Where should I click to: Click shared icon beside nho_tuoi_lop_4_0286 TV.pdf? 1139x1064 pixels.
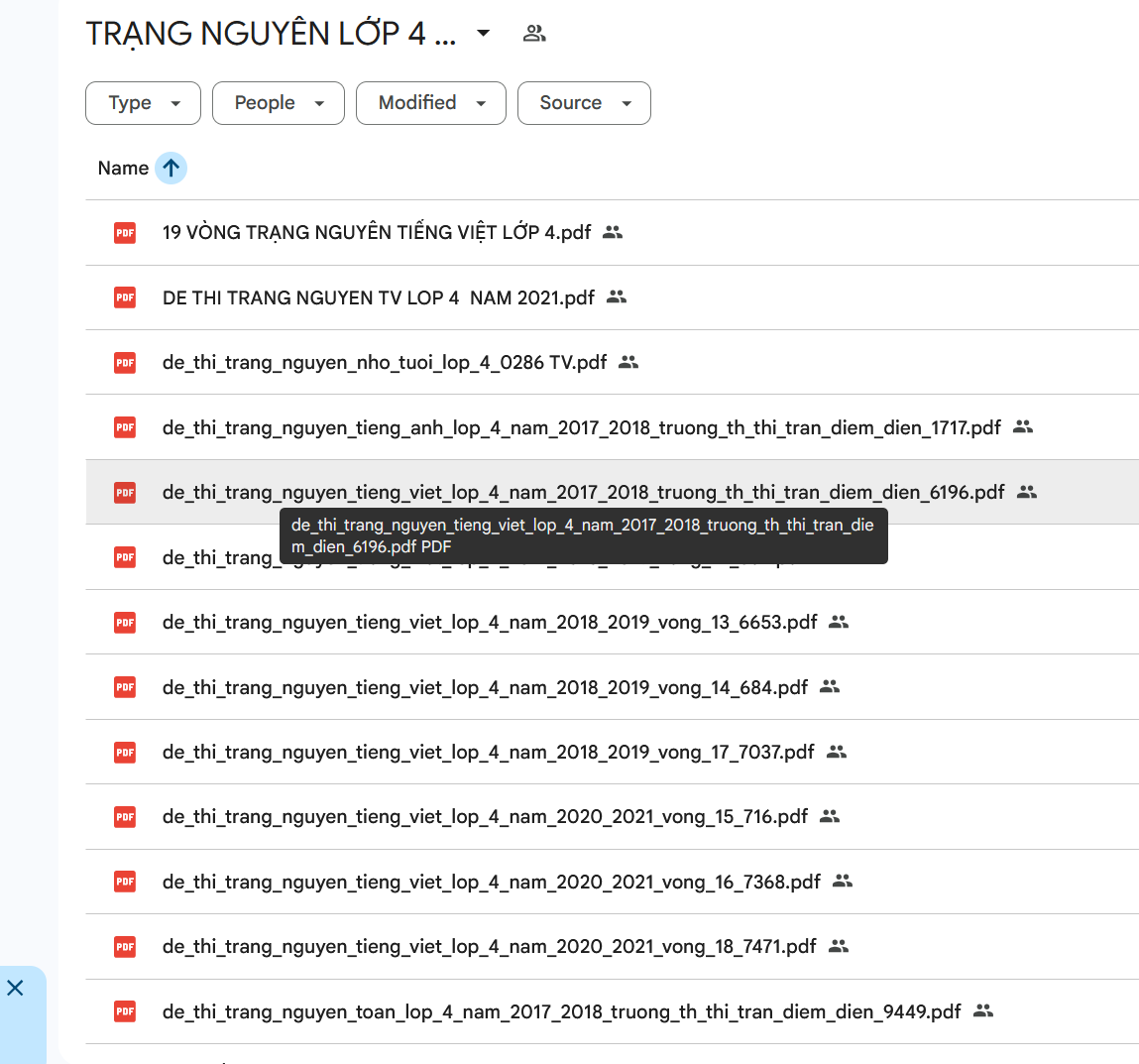(628, 362)
